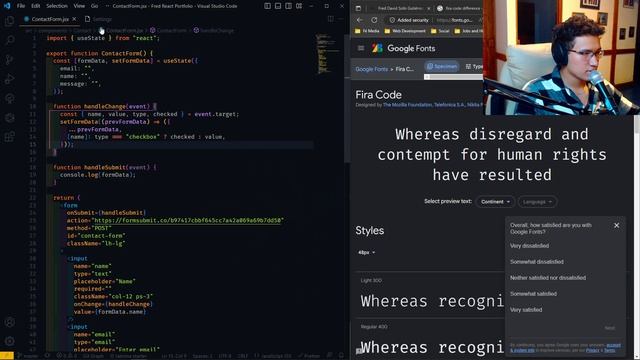Open the Extensions view in activity bar
The width and height of the screenshot is (640, 360).
click(x=9, y=137)
